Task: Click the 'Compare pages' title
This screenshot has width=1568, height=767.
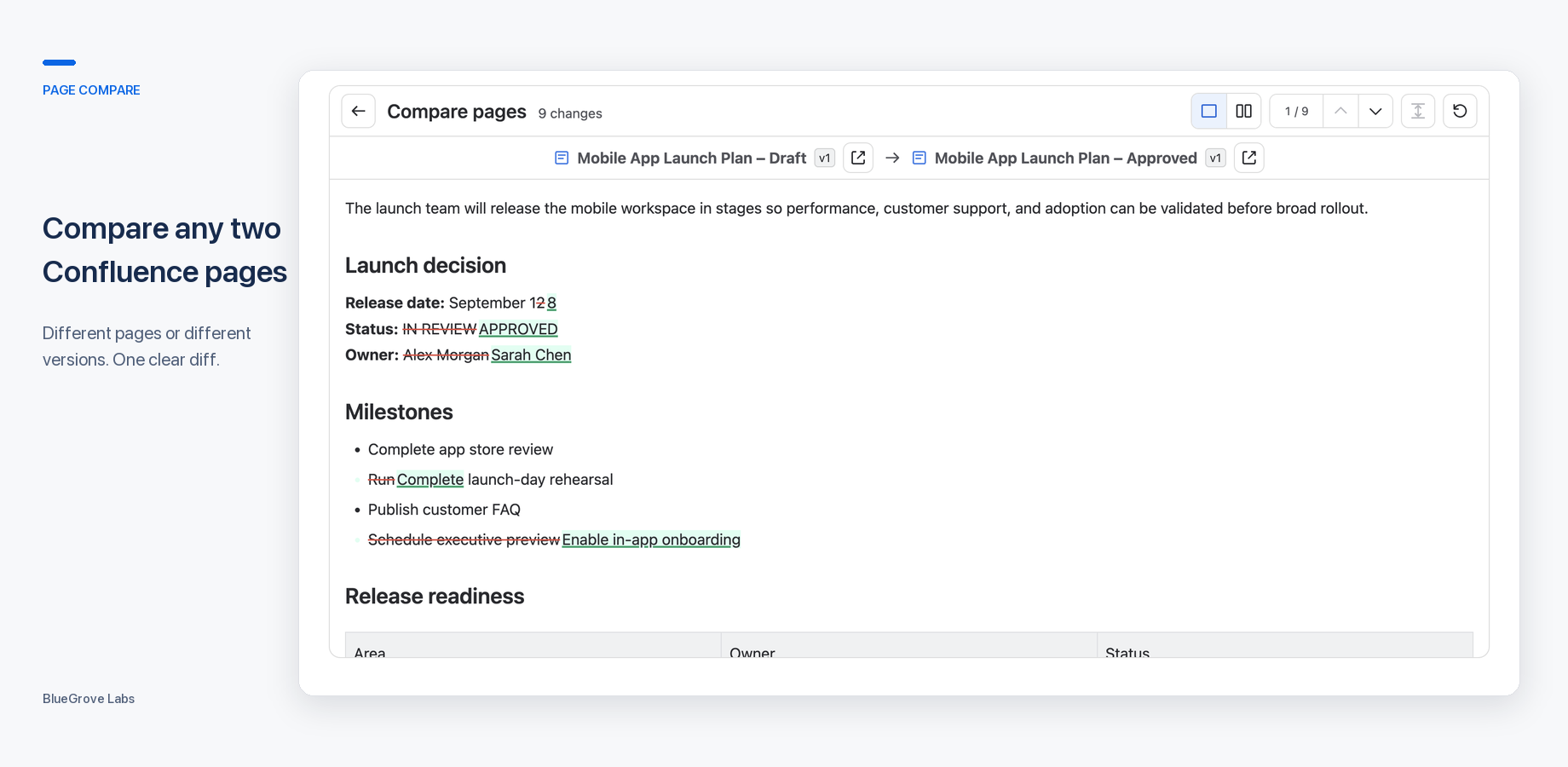Action: click(x=457, y=112)
